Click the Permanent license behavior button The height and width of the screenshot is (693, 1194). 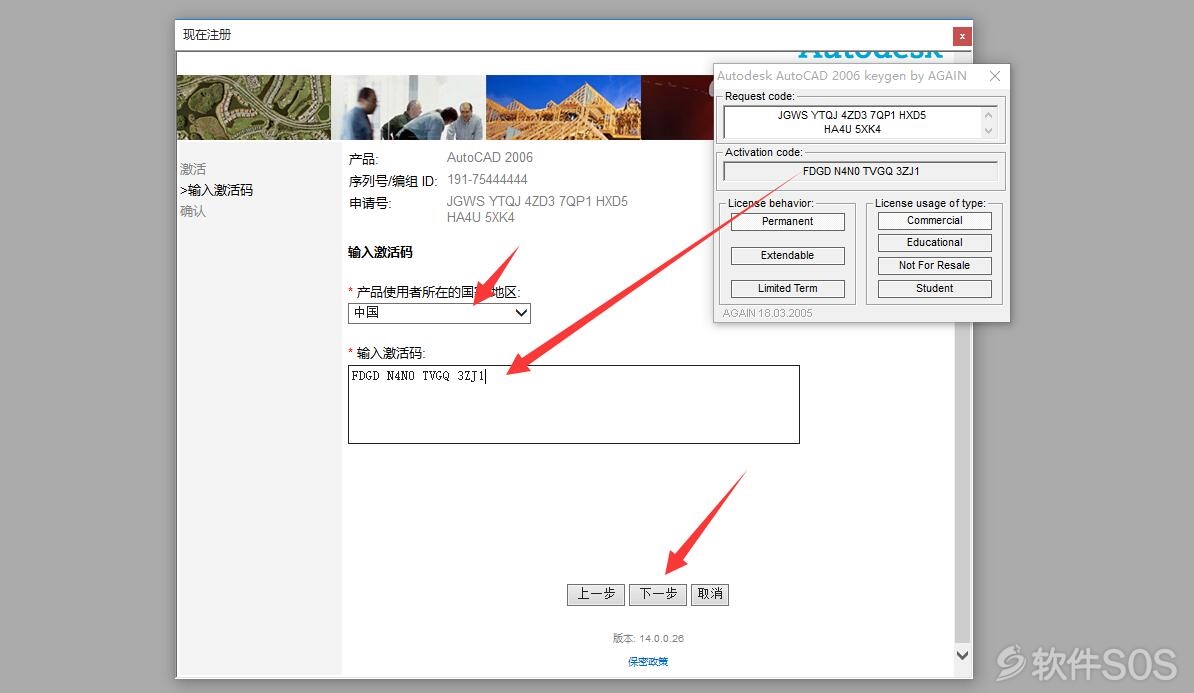click(787, 222)
